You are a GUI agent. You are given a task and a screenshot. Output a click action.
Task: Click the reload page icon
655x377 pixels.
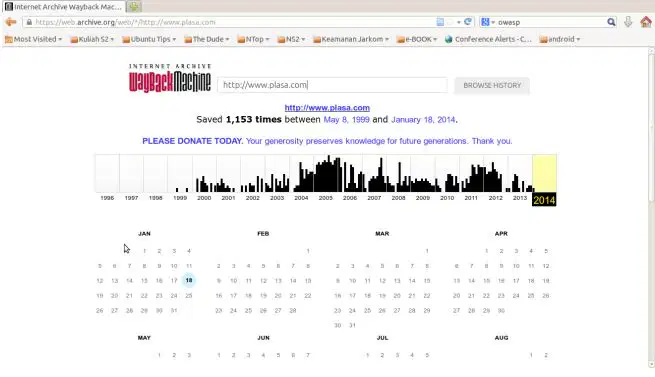pyautogui.click(x=468, y=22)
